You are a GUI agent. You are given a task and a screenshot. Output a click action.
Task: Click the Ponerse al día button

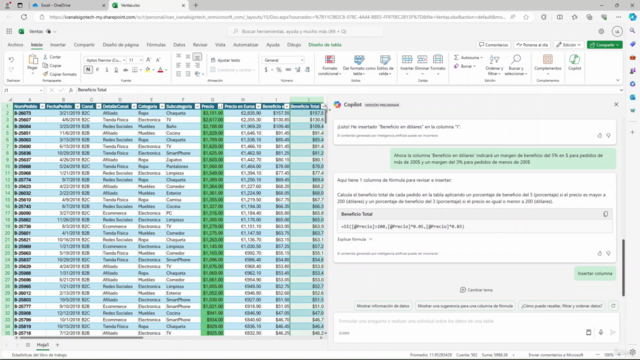point(532,45)
